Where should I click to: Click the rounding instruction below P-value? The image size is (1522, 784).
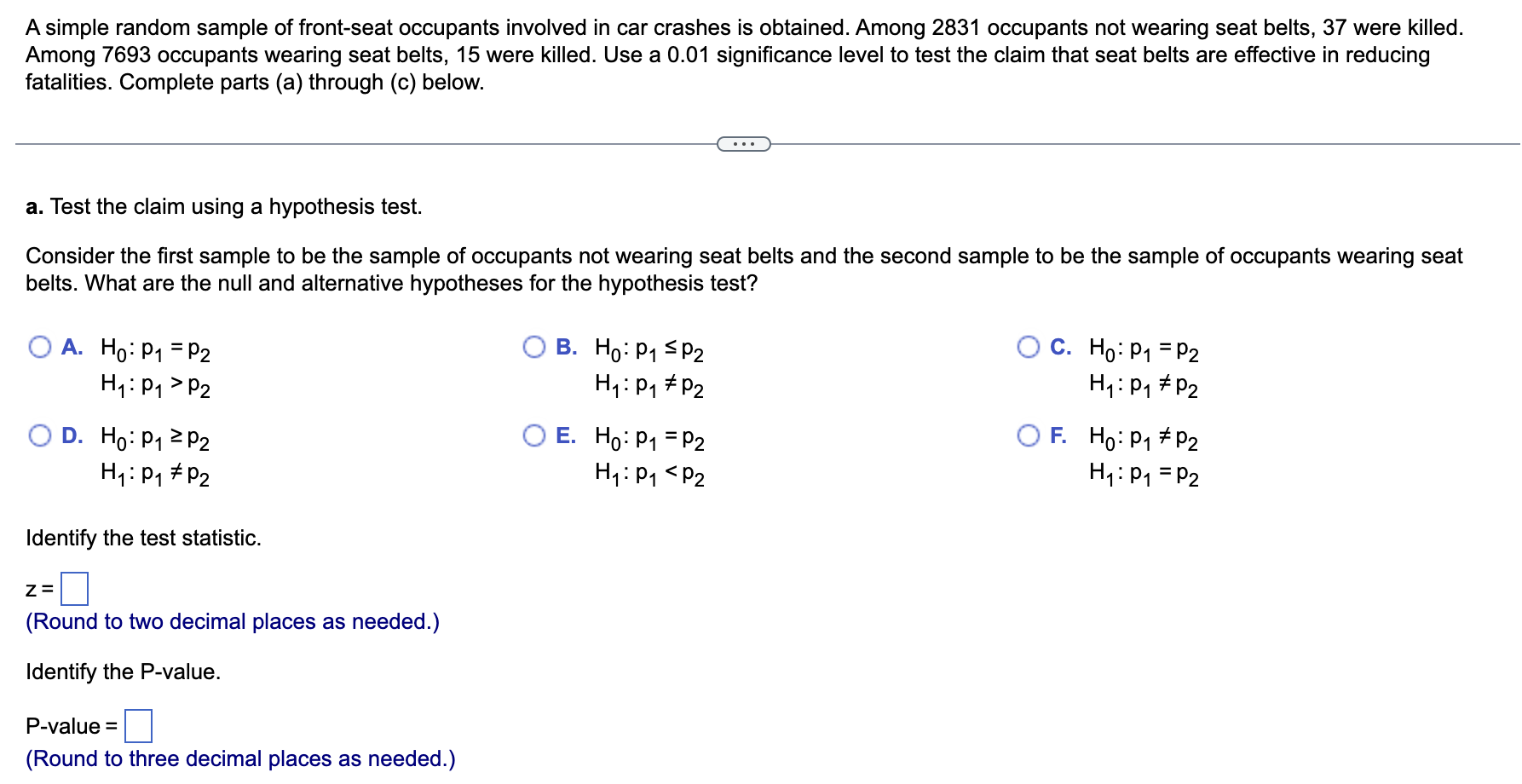241,758
